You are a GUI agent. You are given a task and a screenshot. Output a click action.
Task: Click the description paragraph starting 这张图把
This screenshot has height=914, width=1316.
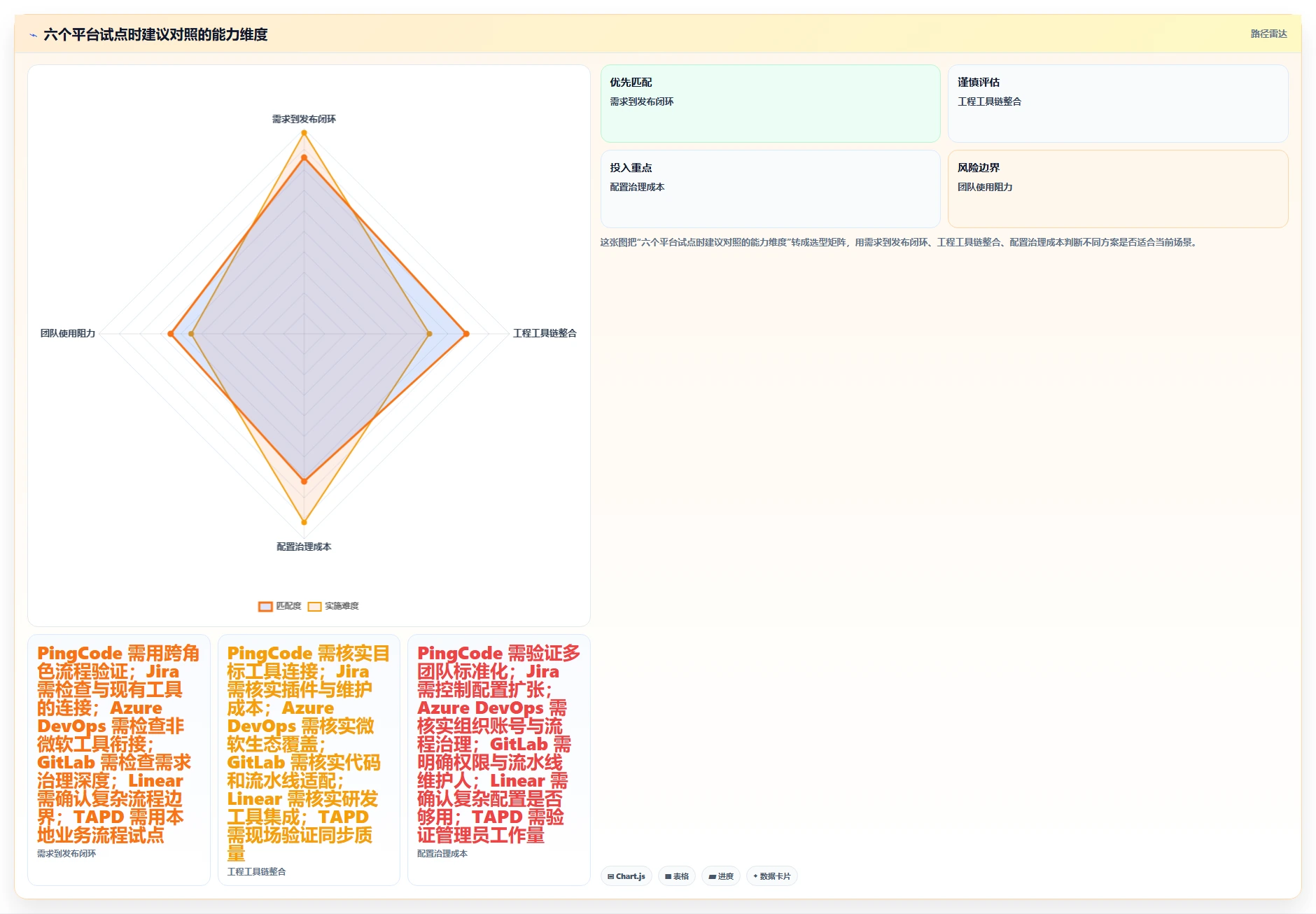pos(899,242)
